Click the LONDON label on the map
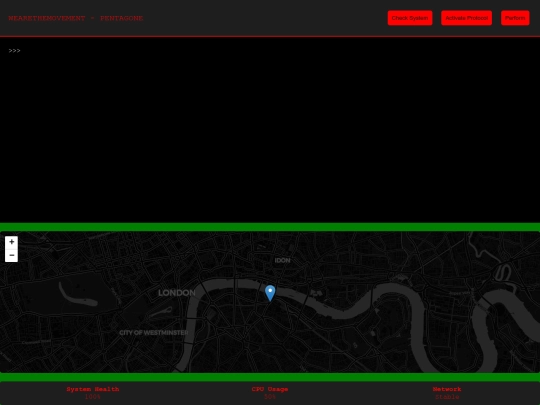This screenshot has height=405, width=540. (x=177, y=293)
